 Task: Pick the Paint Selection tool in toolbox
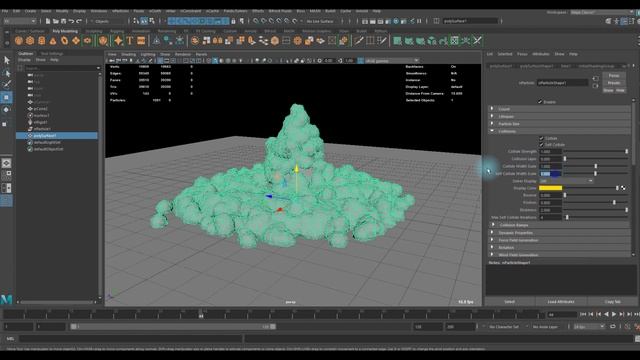[x=7, y=84]
